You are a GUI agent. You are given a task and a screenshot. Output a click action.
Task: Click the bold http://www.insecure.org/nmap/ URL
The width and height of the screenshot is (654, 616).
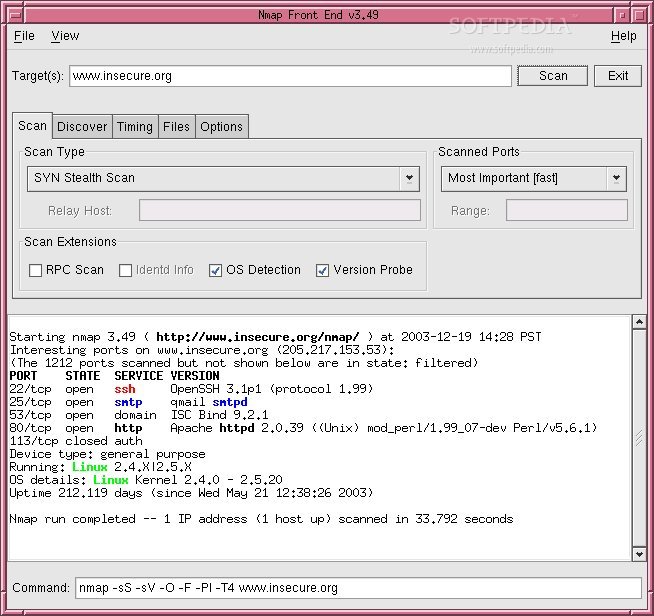coord(257,337)
